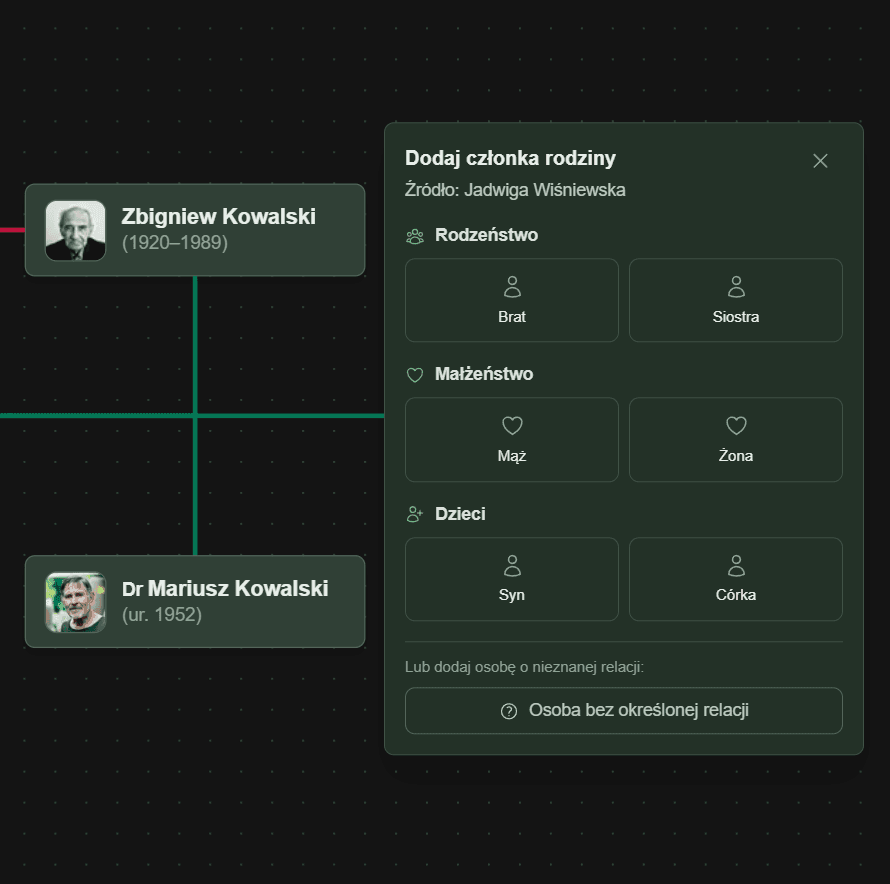
Task: Open Dr Mariusz Kowalski's photo thumbnail
Action: [75, 602]
